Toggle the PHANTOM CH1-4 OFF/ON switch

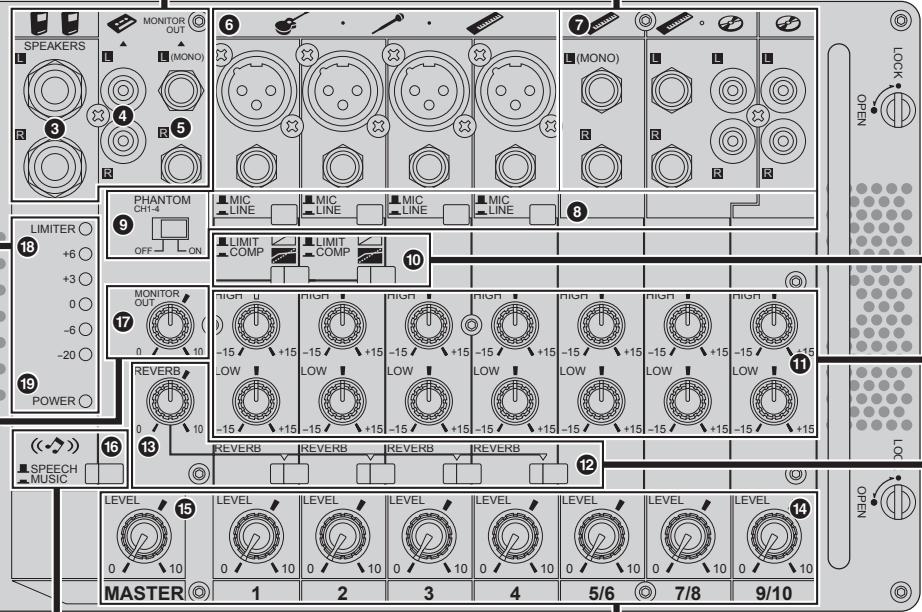[170, 229]
